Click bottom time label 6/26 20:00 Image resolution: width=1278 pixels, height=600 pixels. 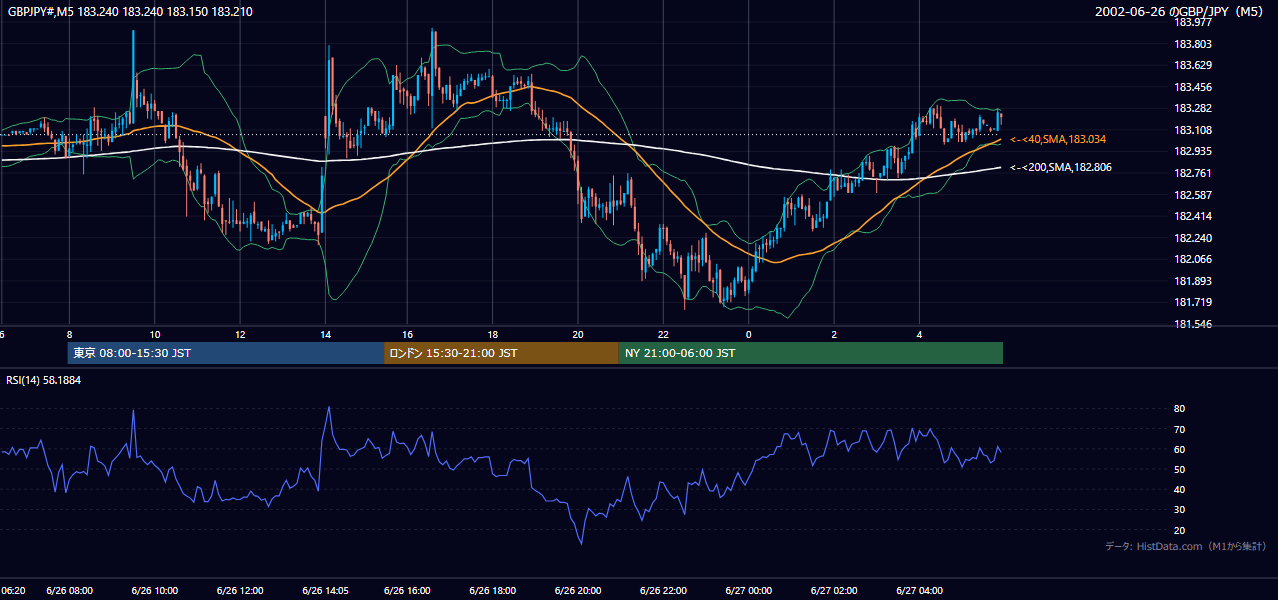point(578,590)
